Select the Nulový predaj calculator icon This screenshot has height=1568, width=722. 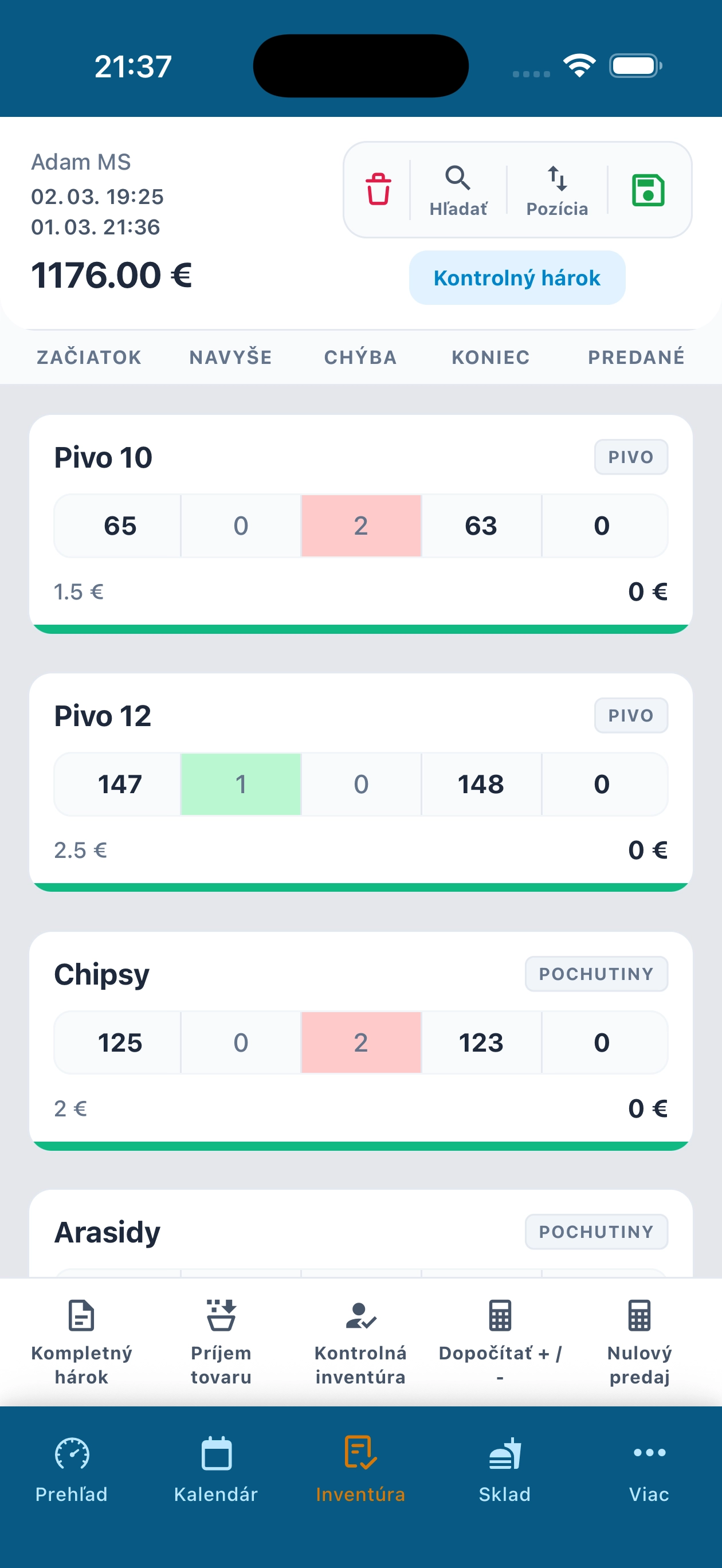639,1315
